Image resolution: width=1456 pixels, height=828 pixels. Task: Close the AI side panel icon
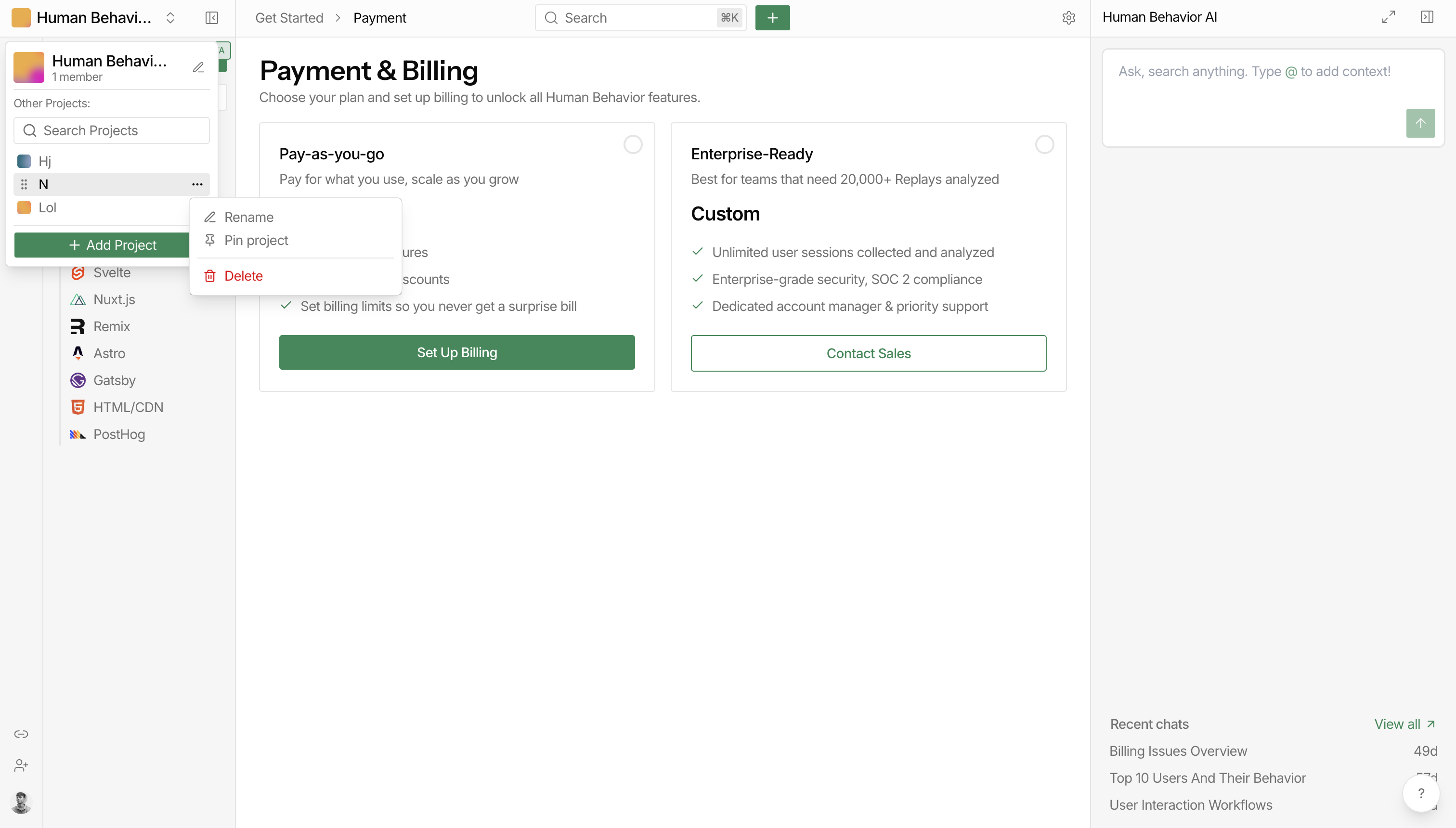(1427, 17)
